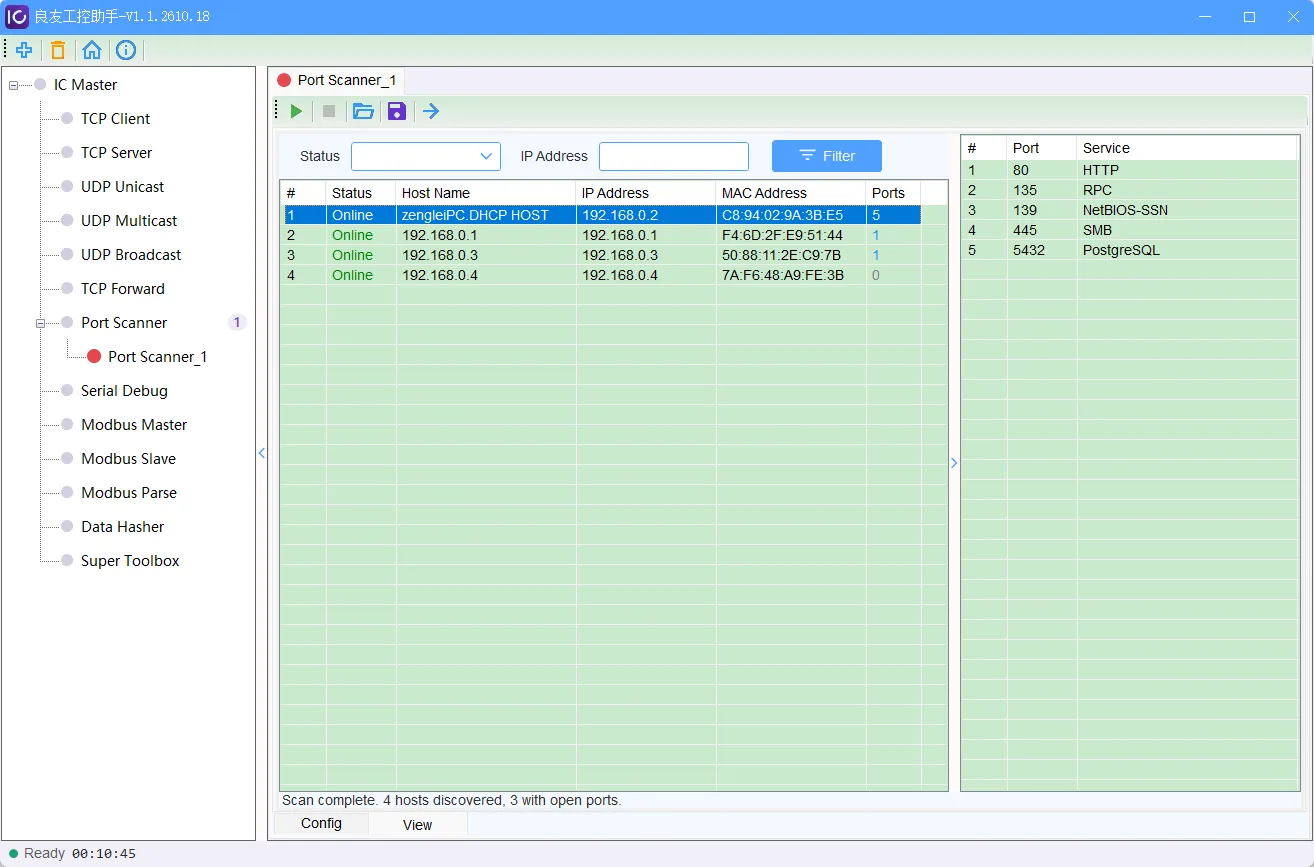Open the info about icon
Screen dimensions: 1314x867
[126, 50]
